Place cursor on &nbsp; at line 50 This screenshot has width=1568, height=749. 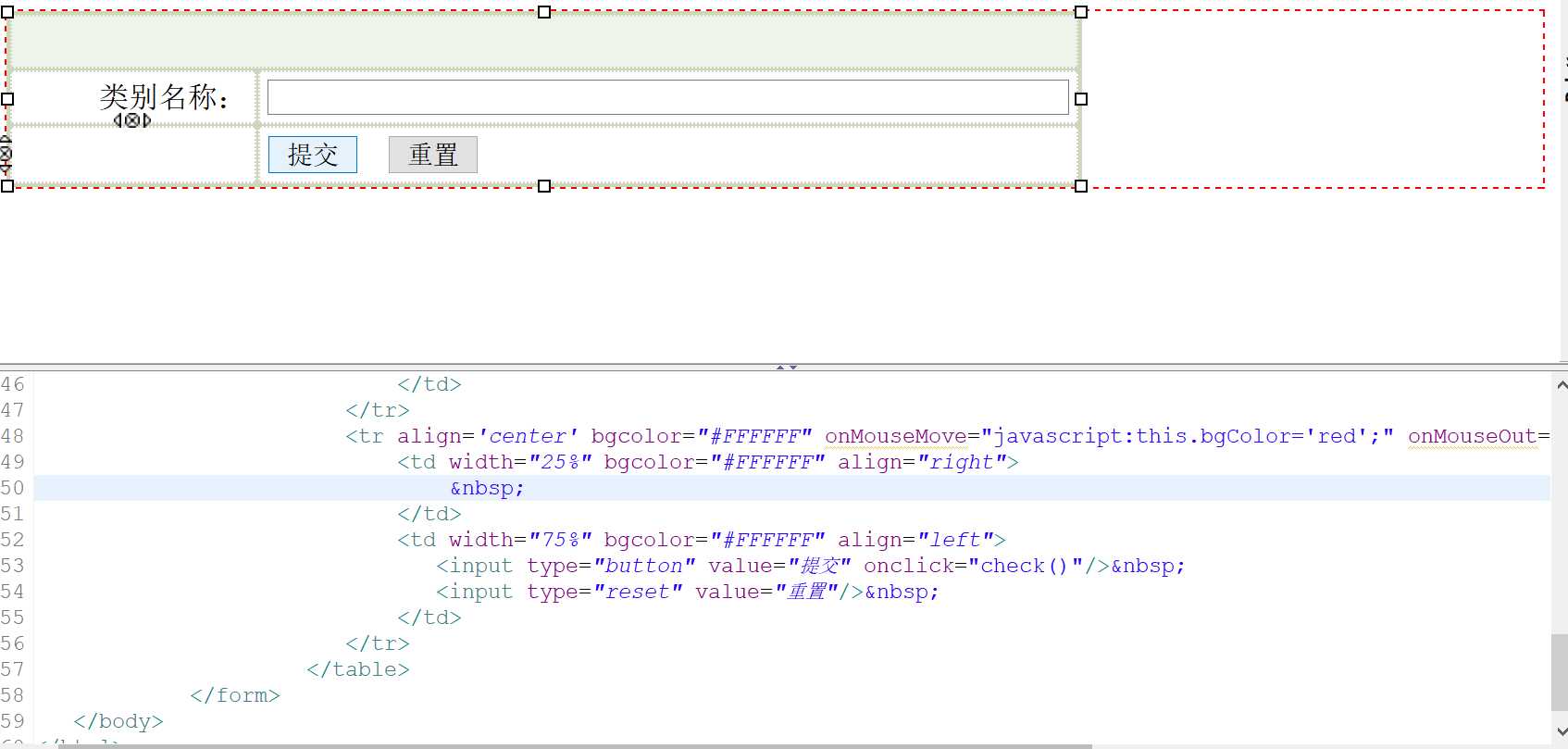tap(487, 488)
